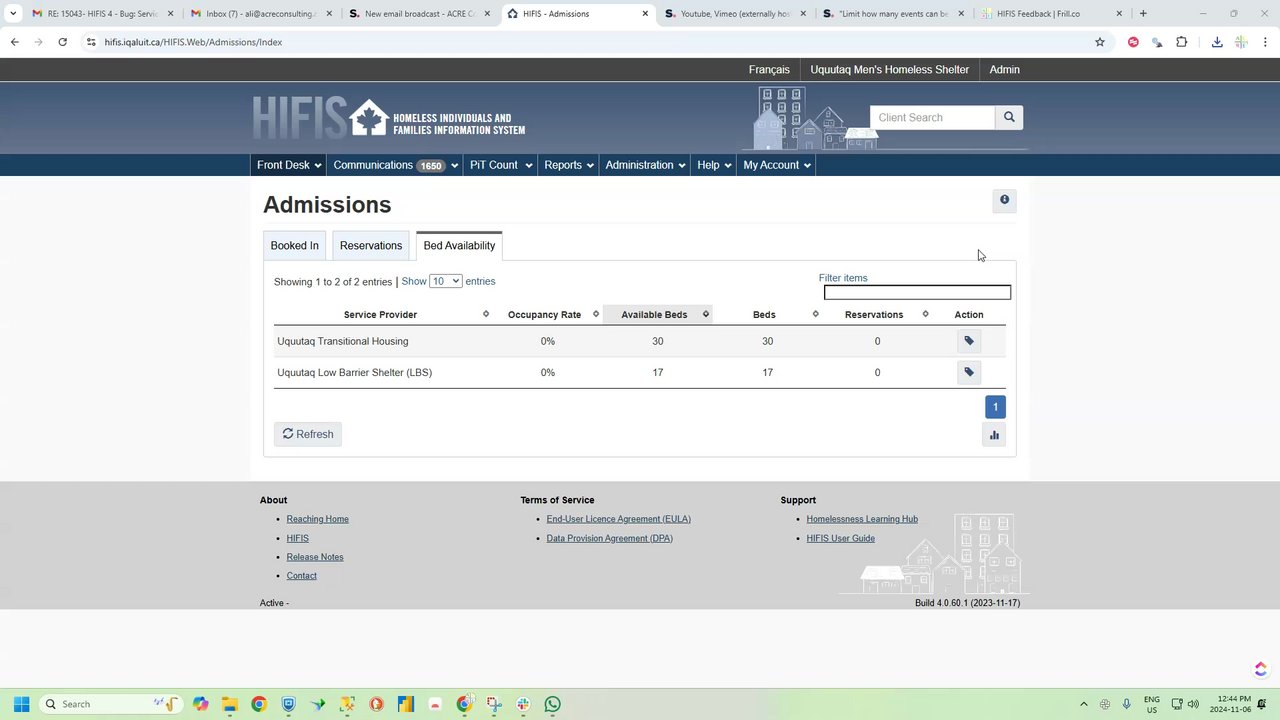Click the HIFIS maple leaf logo

click(368, 118)
